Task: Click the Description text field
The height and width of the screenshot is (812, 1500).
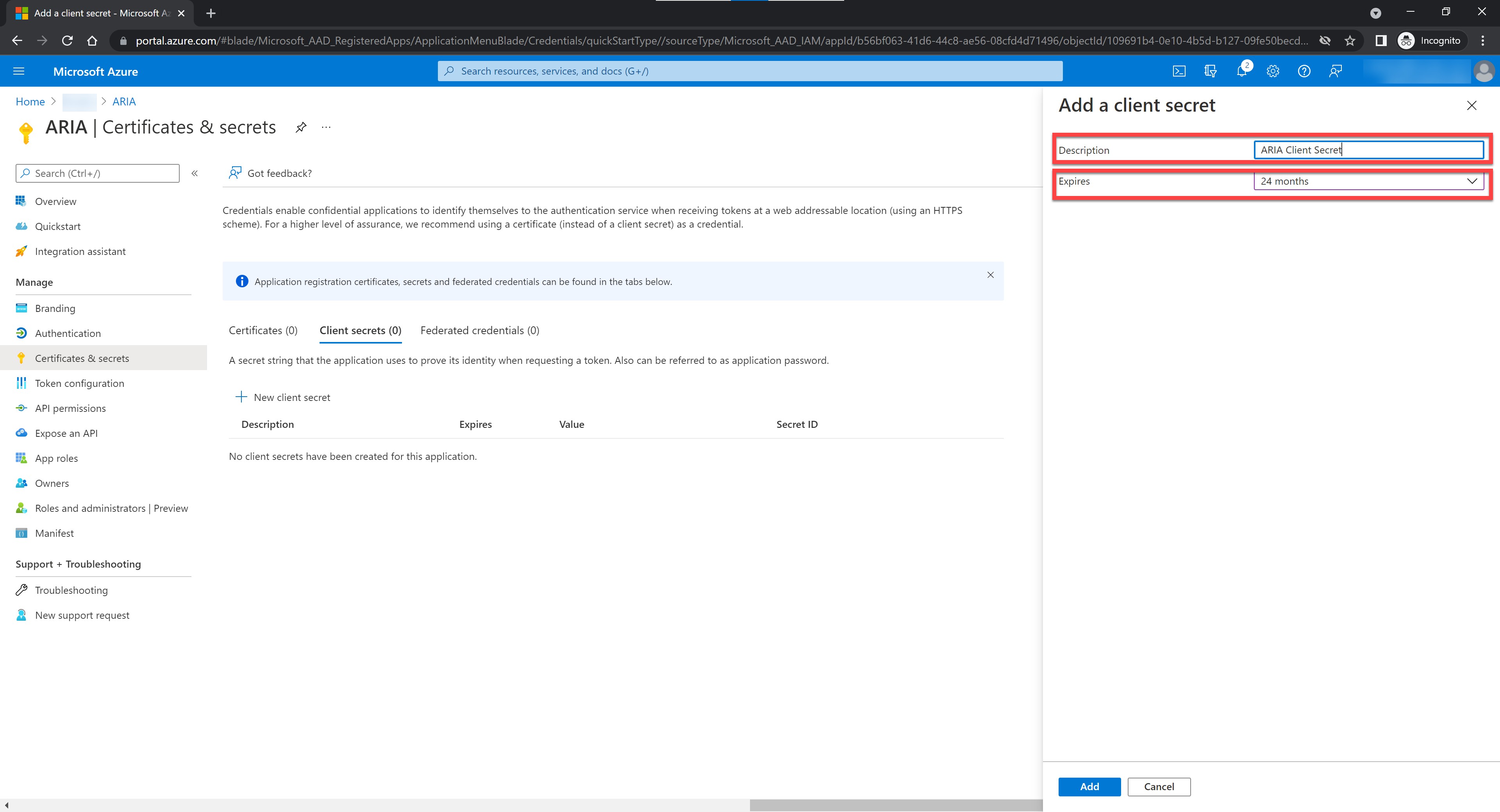Action: (1368, 150)
